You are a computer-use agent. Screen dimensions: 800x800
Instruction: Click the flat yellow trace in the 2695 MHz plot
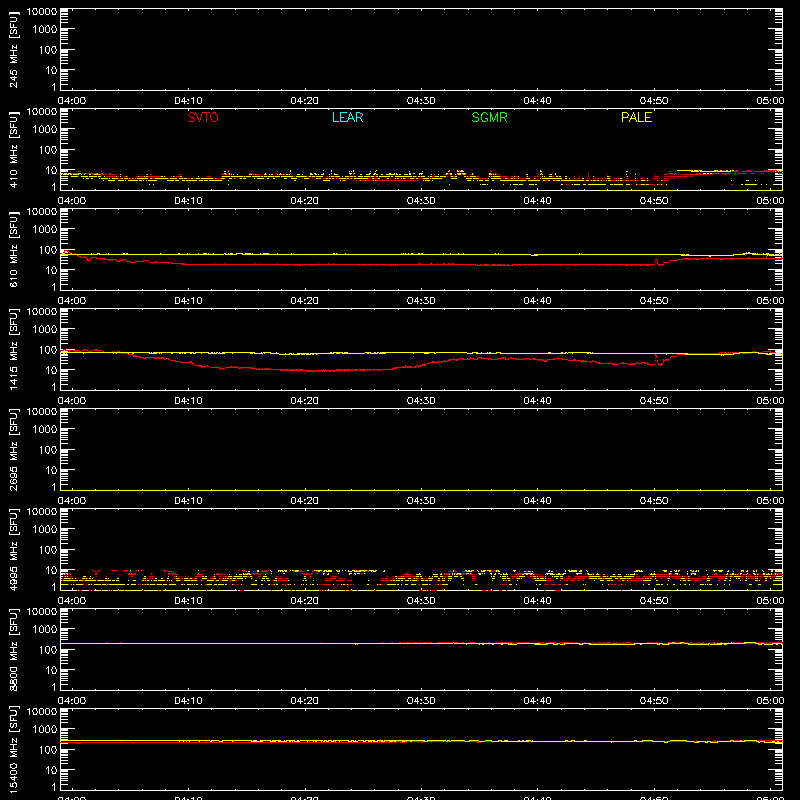click(421, 490)
